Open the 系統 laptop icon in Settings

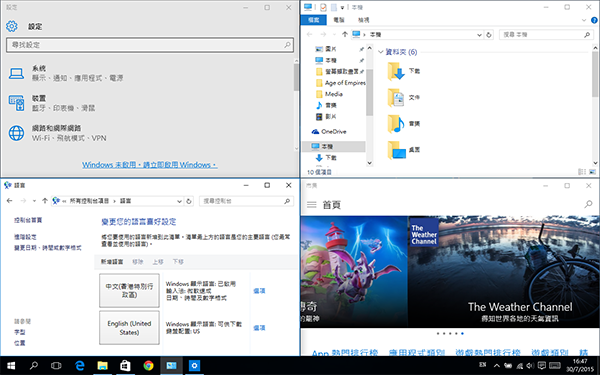16,73
